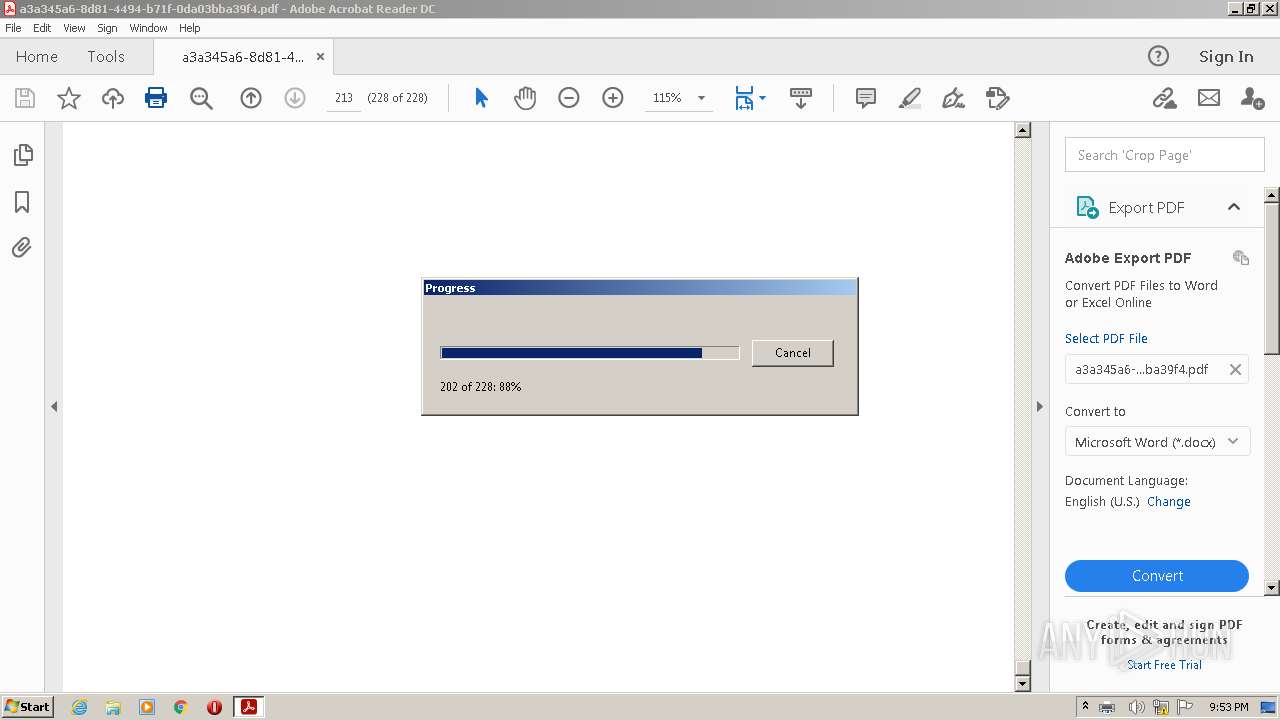Viewport: 1280px width, 720px height.
Task: Select the Highlight text tool
Action: click(x=910, y=98)
